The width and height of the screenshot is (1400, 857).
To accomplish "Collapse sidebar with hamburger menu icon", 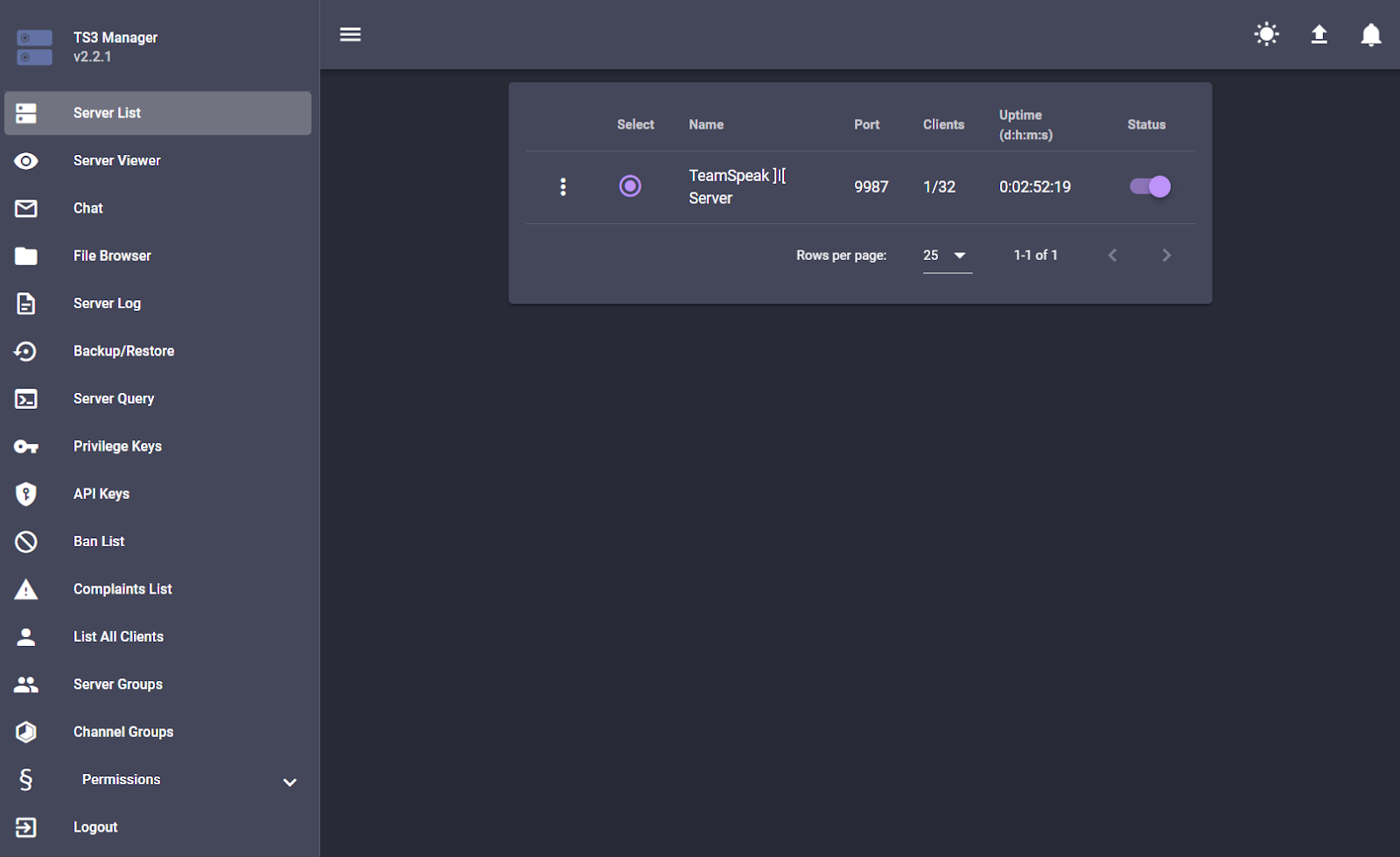I will pyautogui.click(x=350, y=34).
